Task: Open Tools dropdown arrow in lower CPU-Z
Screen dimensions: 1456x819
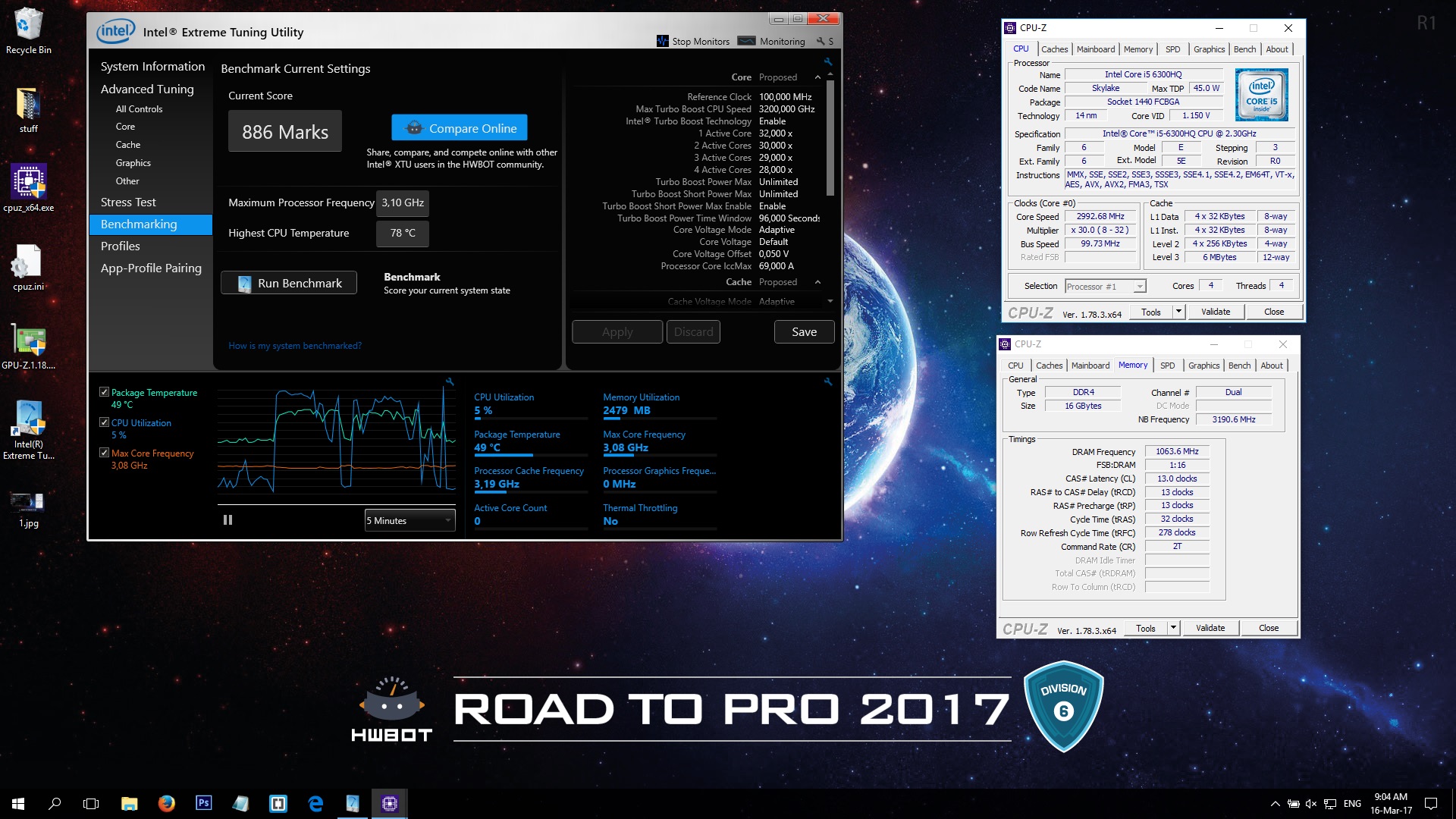Action: 1172,628
